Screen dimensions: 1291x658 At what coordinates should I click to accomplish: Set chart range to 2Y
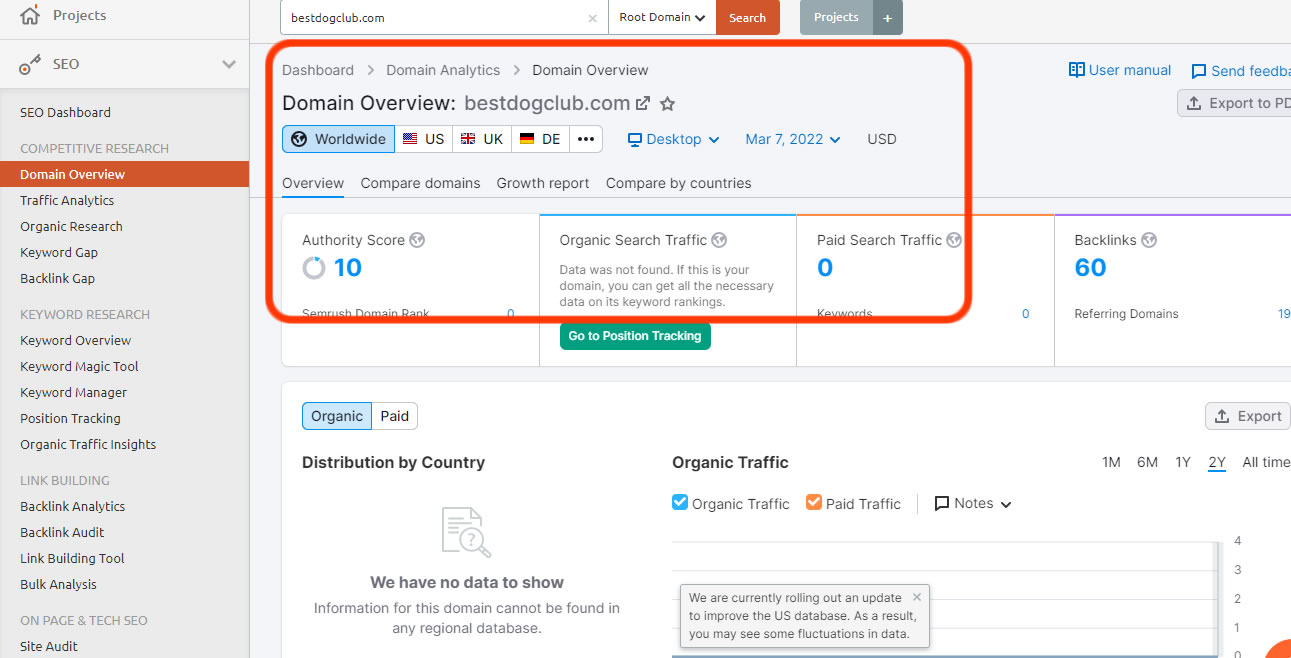coord(1217,462)
